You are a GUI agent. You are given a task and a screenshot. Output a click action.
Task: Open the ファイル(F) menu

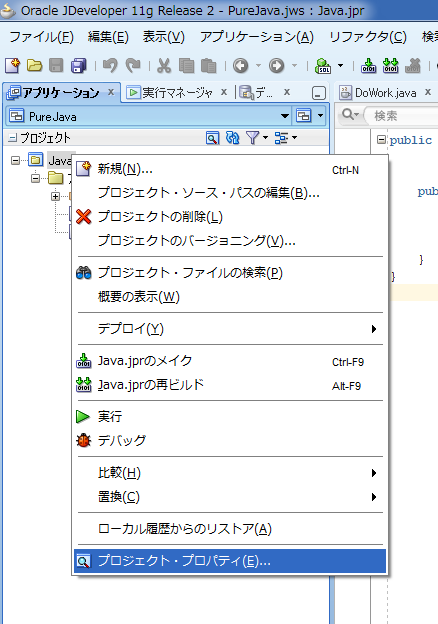point(41,37)
